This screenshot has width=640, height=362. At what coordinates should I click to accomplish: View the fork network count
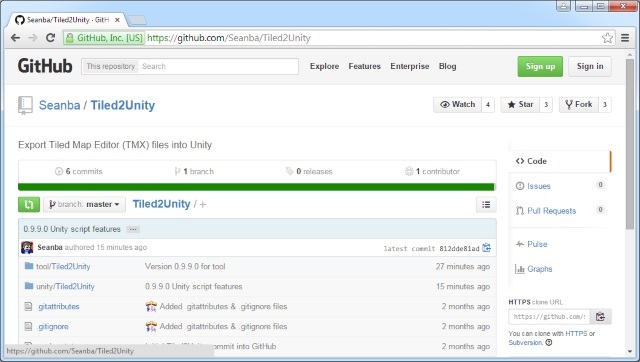point(605,105)
